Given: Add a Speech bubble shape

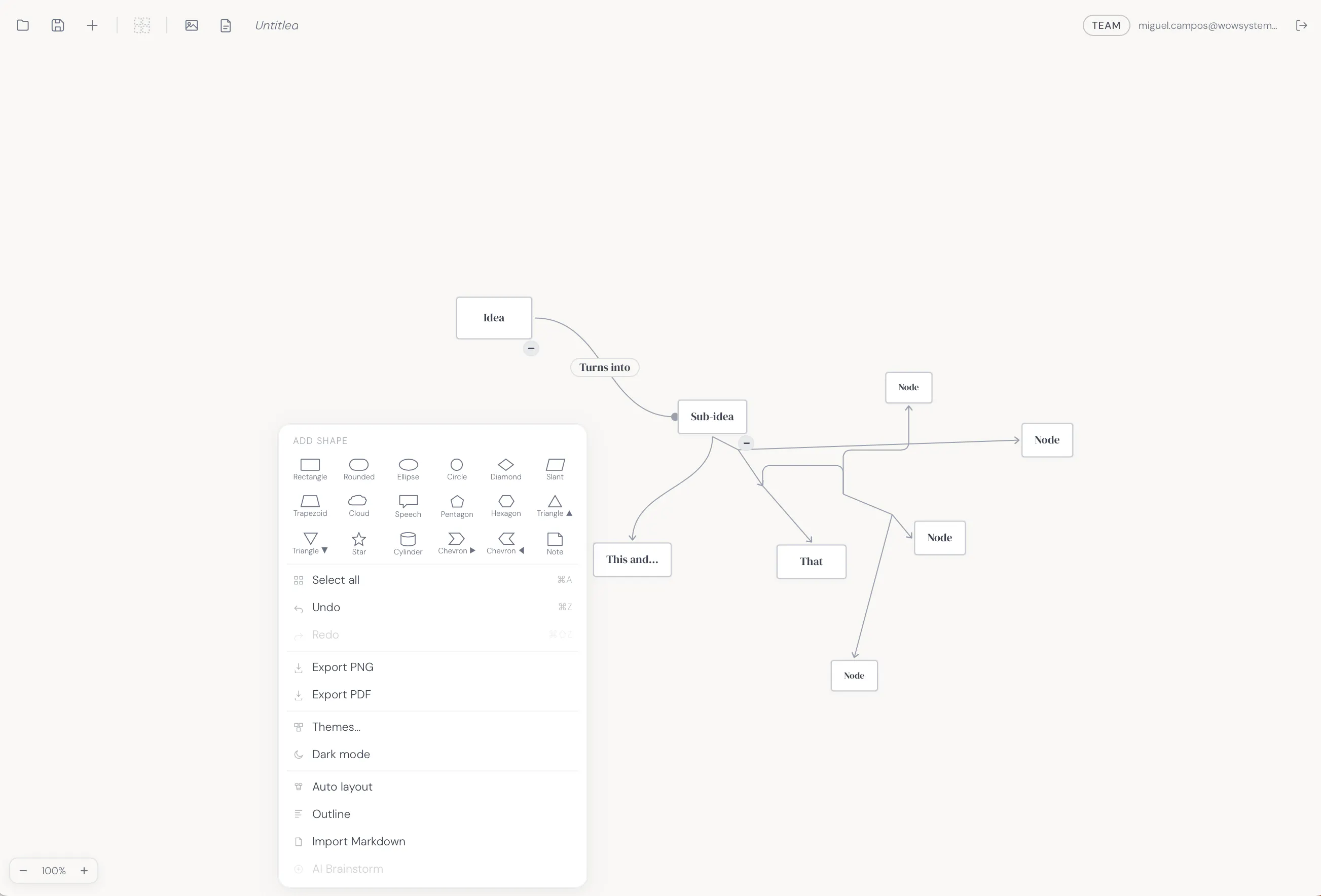Looking at the screenshot, I should coord(408,506).
